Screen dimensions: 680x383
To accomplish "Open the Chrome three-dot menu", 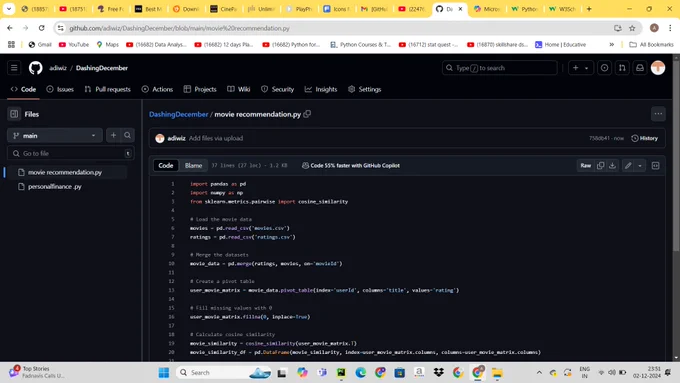I will click(670, 28).
